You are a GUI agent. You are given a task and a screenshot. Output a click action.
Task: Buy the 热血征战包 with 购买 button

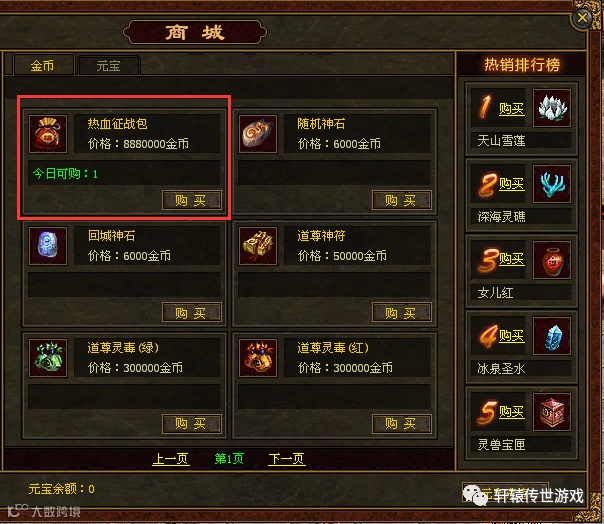point(191,200)
